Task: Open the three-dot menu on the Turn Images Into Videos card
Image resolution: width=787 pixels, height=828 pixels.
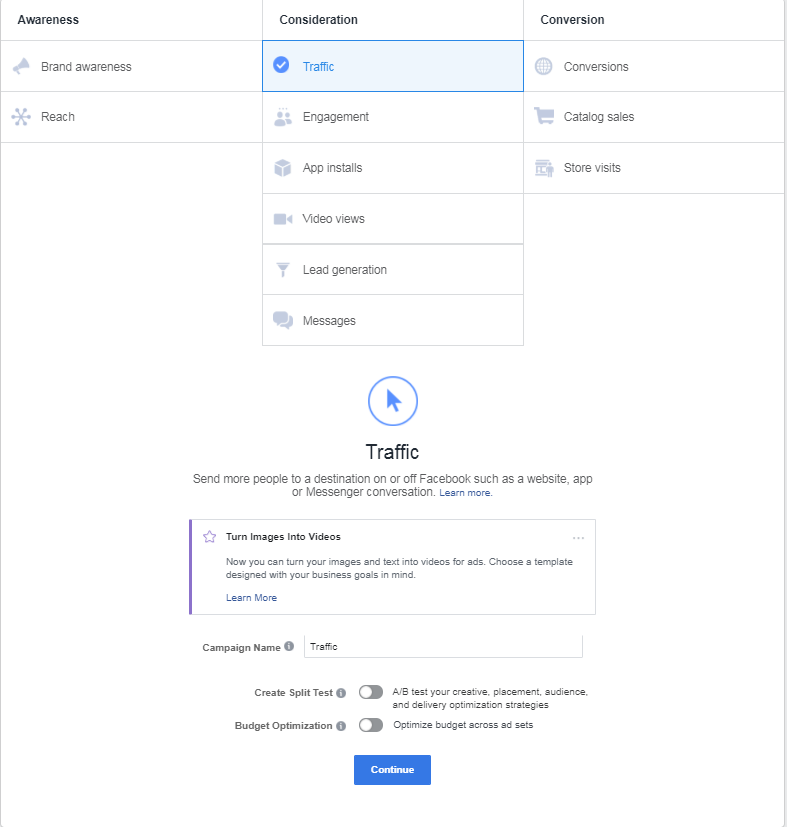Action: [578, 538]
